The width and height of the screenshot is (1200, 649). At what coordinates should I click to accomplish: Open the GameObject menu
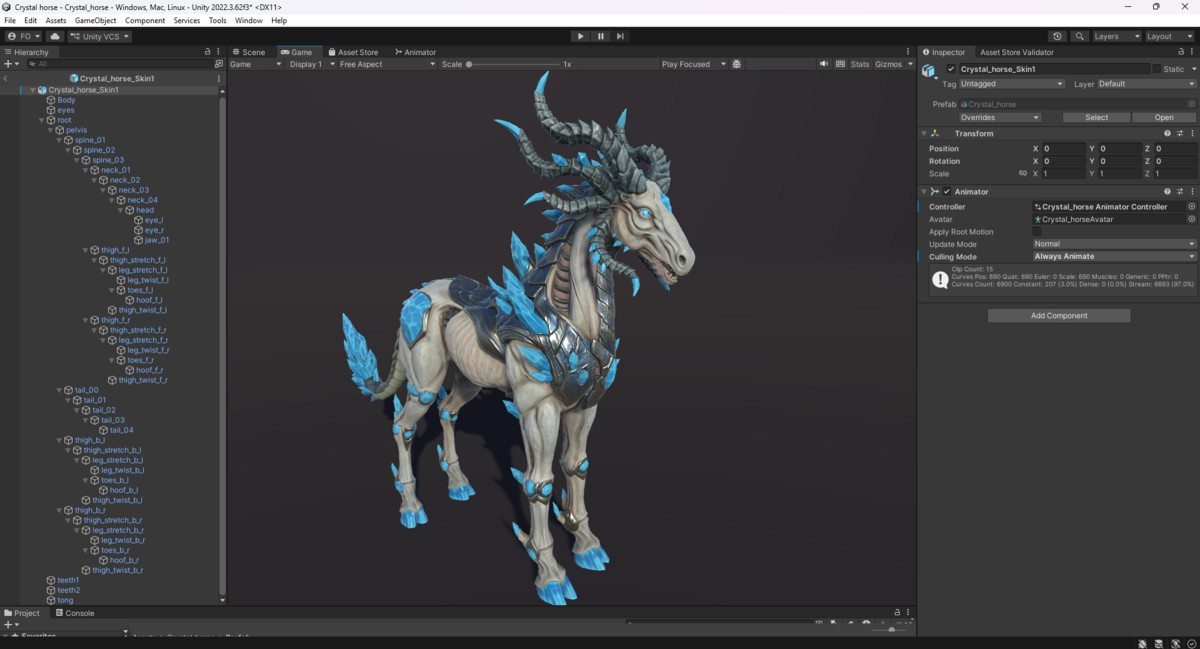pos(96,20)
